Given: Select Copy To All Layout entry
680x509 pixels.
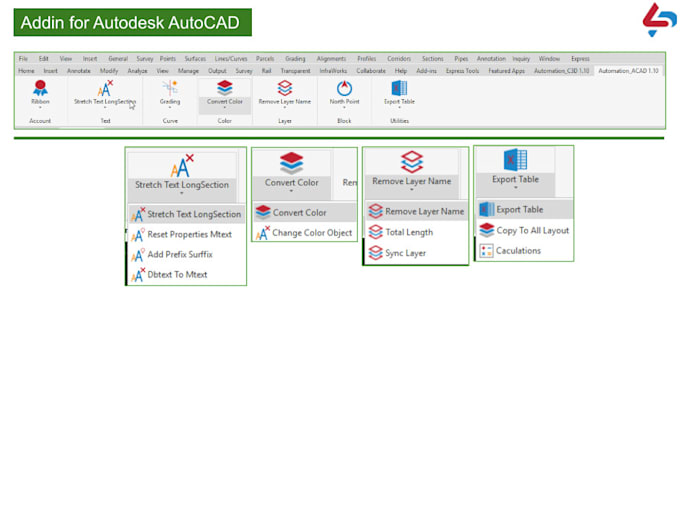Looking at the screenshot, I should click(x=525, y=231).
